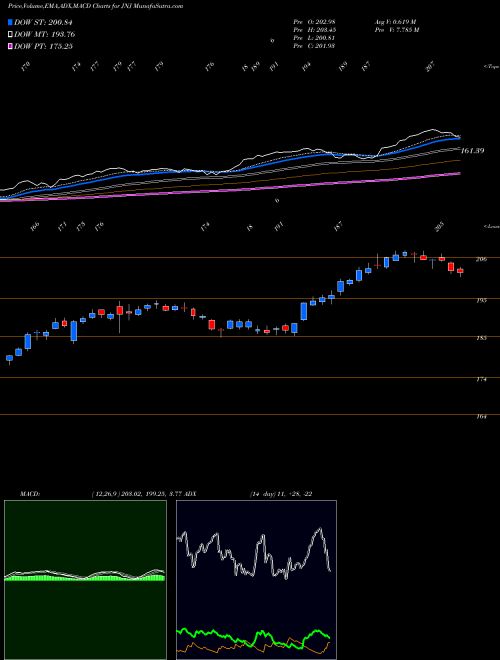
Task: Click the blue DOW ST legend swatch
Action: coord(10,22)
